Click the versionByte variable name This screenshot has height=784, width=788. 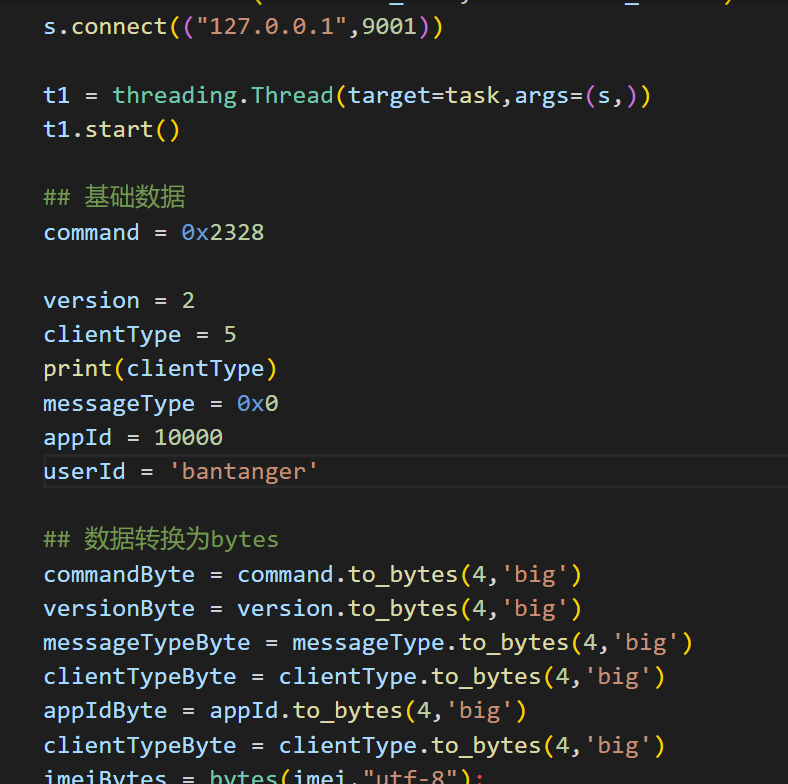click(x=118, y=609)
